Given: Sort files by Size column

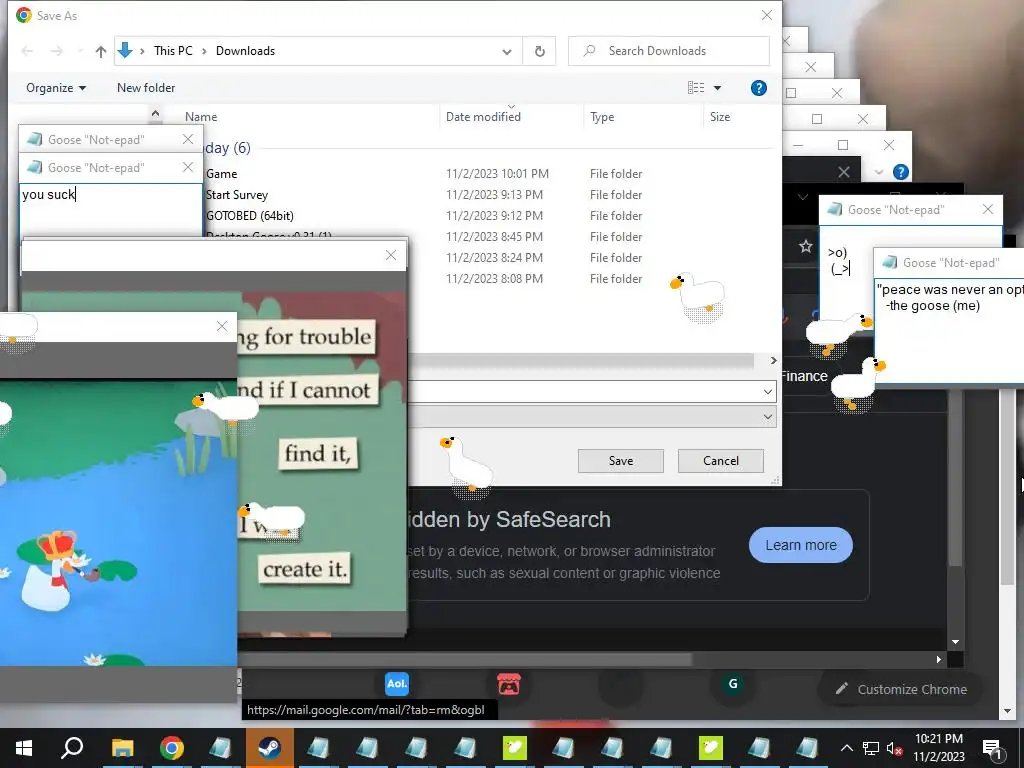Looking at the screenshot, I should (720, 117).
